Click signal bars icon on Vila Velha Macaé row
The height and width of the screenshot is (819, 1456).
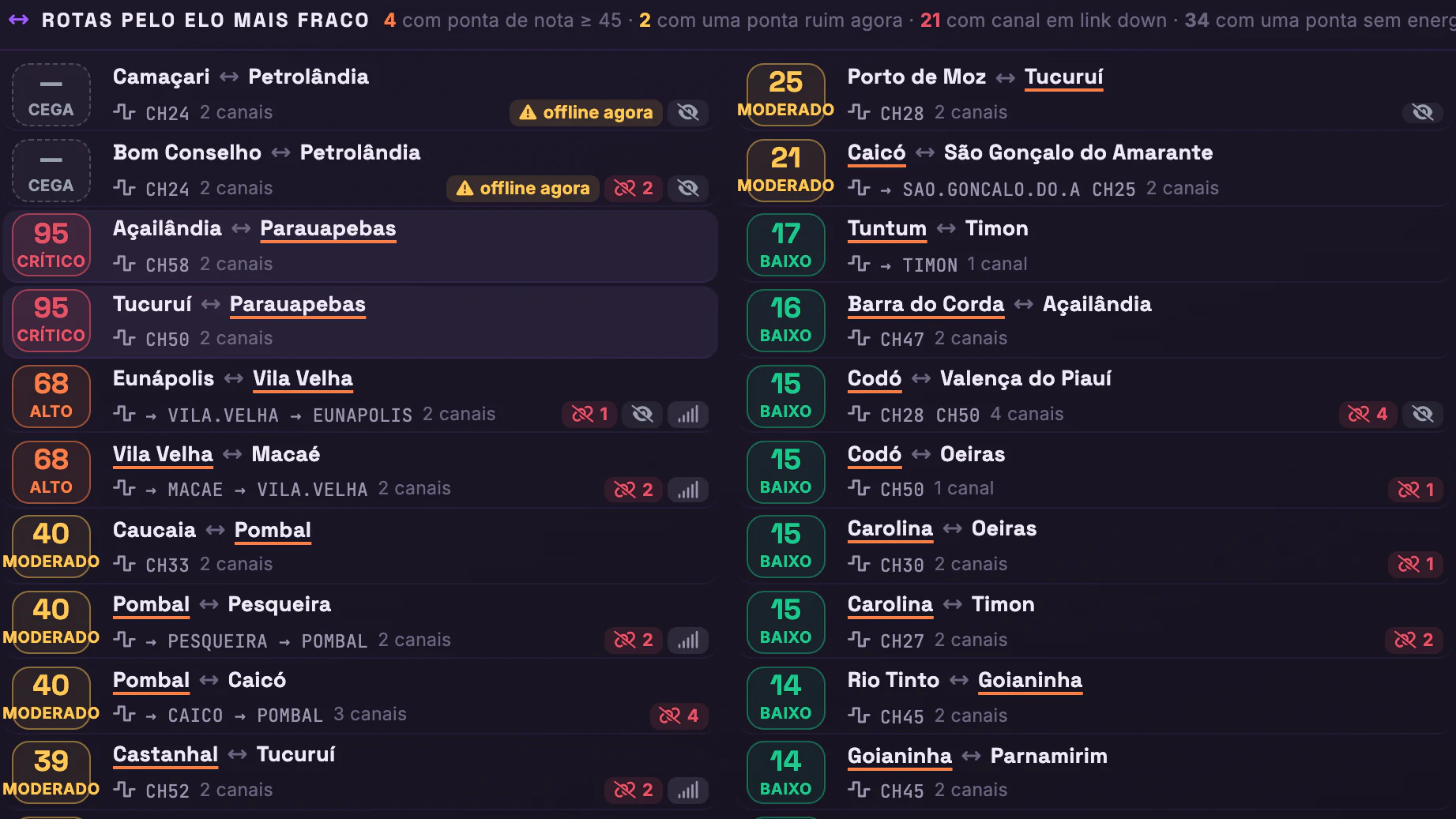click(688, 490)
